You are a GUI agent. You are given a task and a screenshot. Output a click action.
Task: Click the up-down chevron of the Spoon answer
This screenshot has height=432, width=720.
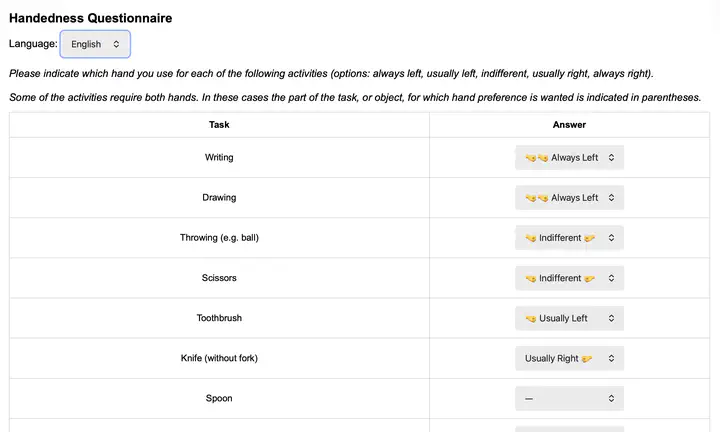click(x=611, y=398)
